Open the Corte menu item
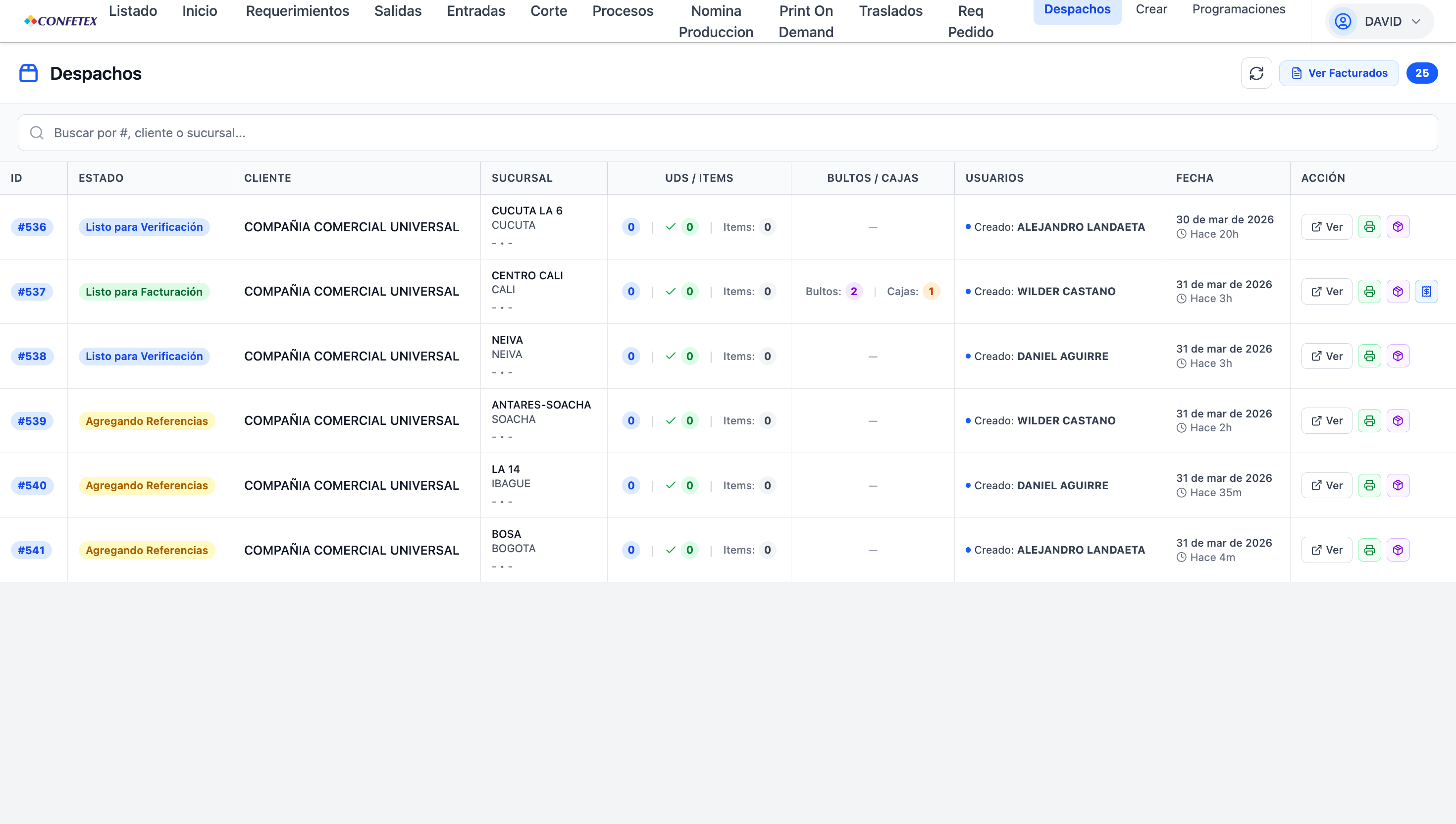This screenshot has height=824, width=1456. click(549, 11)
